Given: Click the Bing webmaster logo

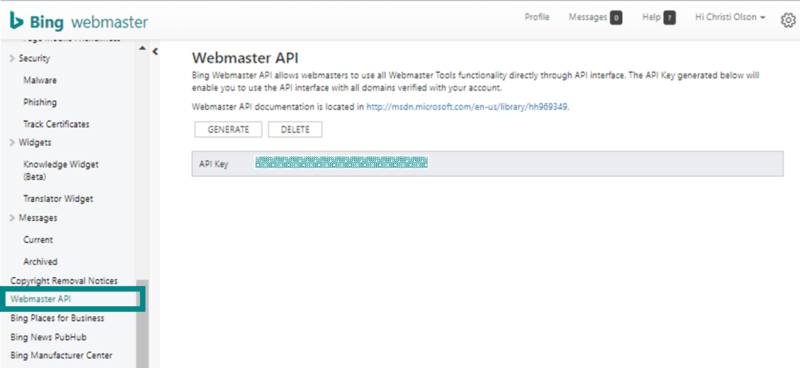Looking at the screenshot, I should [79, 21].
